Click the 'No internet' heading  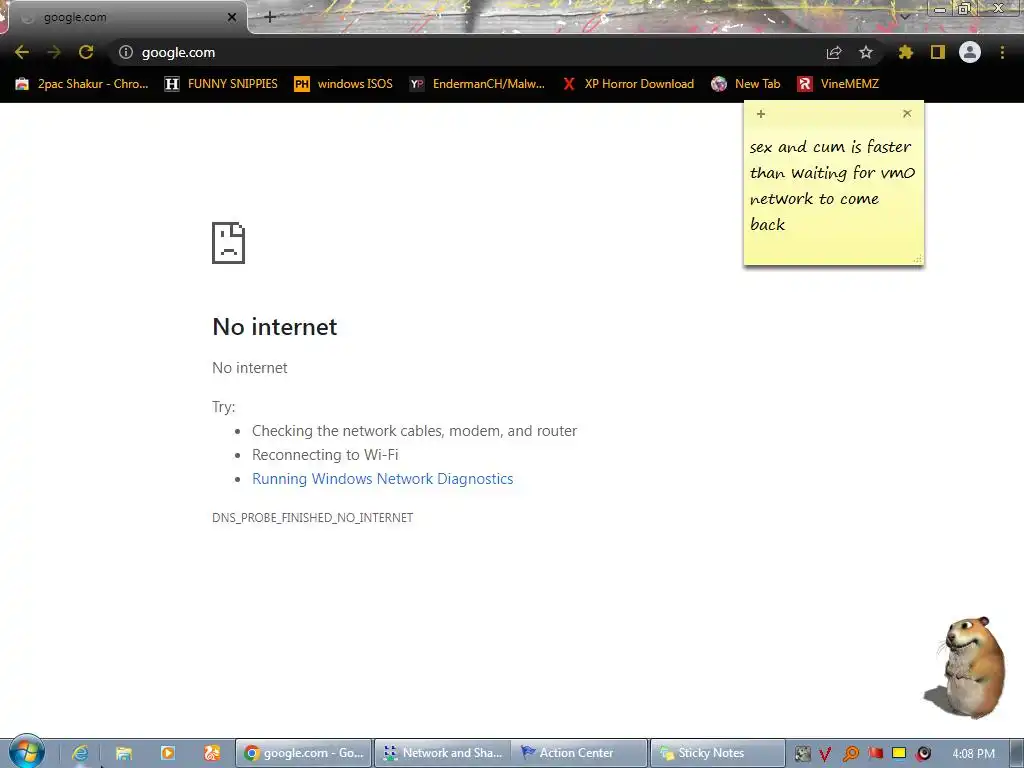[x=275, y=327]
